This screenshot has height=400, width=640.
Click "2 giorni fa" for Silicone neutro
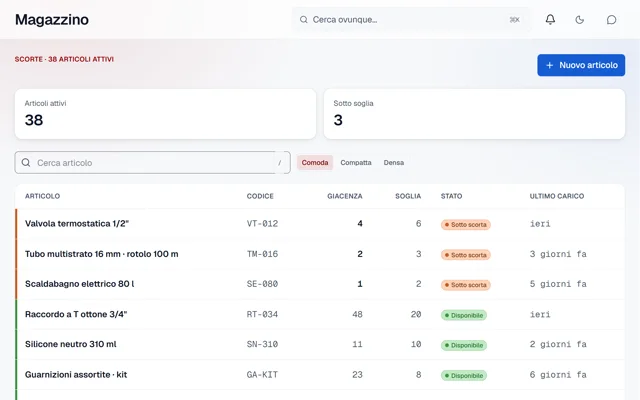click(x=558, y=344)
